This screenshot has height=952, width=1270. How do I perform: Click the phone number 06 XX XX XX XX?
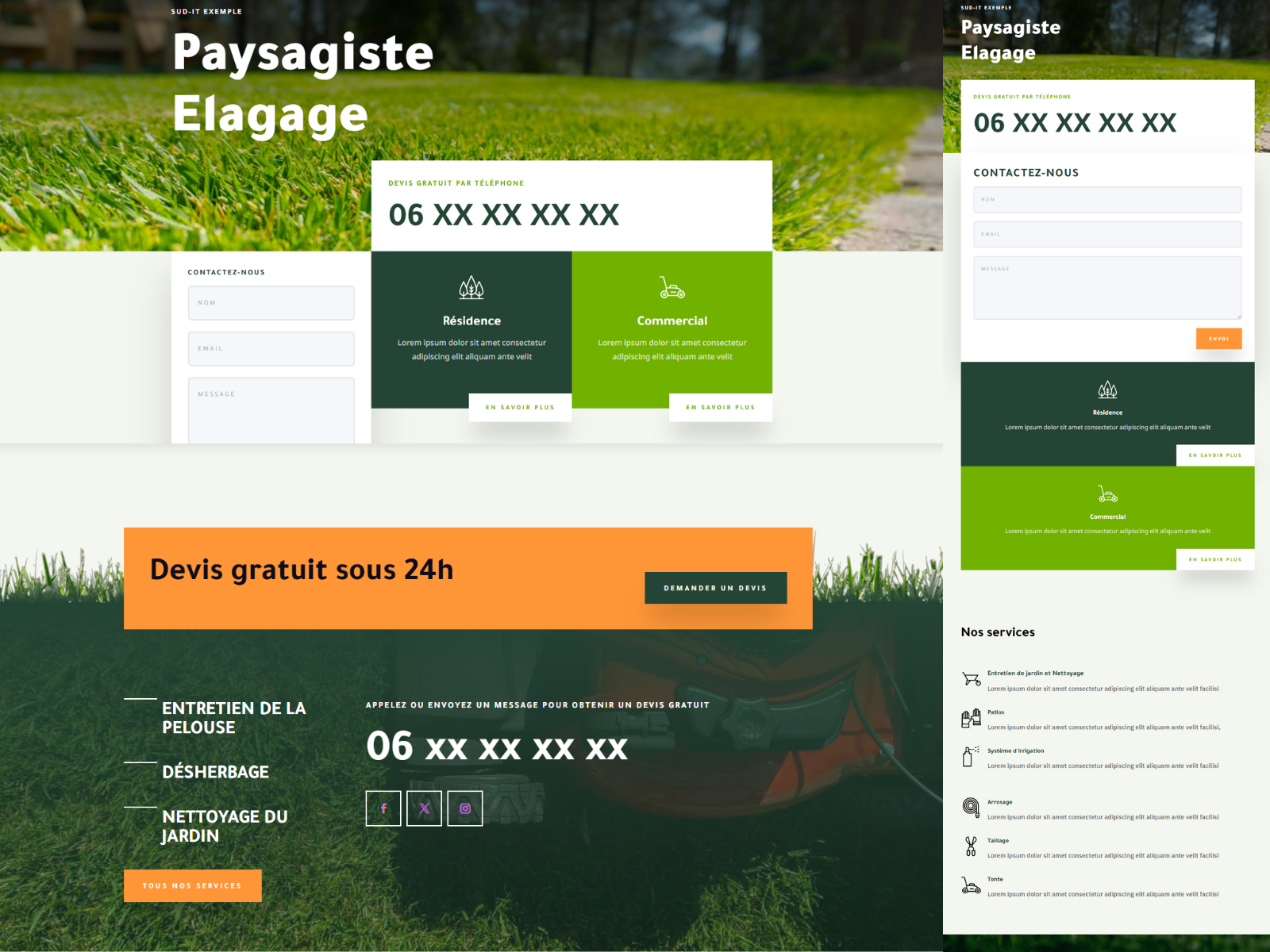[502, 213]
